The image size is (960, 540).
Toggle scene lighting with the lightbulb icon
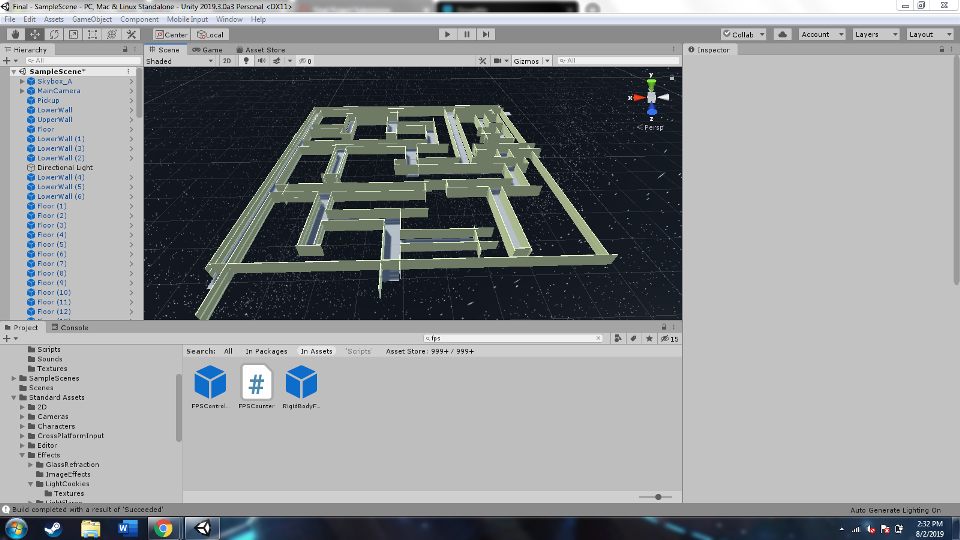[x=245, y=61]
